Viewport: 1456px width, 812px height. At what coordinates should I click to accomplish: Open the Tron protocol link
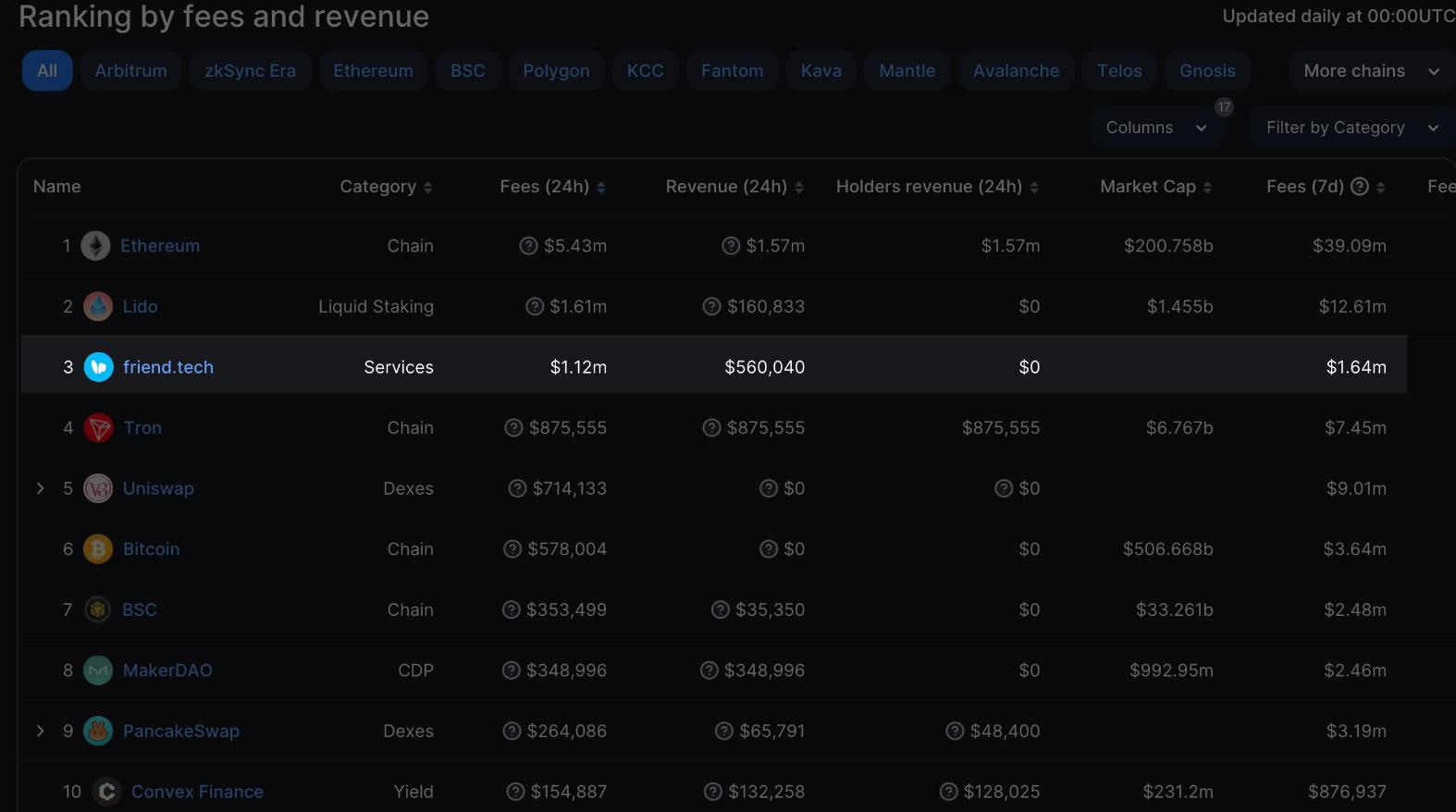click(x=142, y=428)
